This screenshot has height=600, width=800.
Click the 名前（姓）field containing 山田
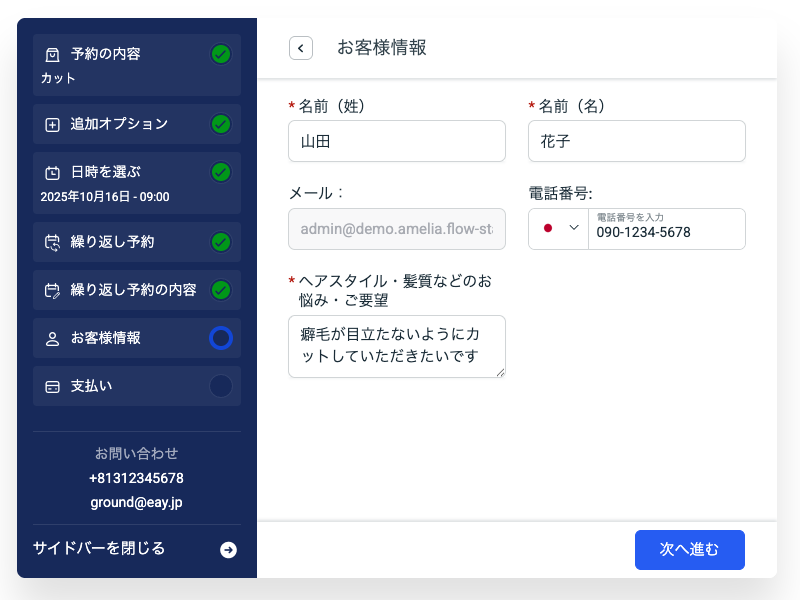(x=396, y=141)
